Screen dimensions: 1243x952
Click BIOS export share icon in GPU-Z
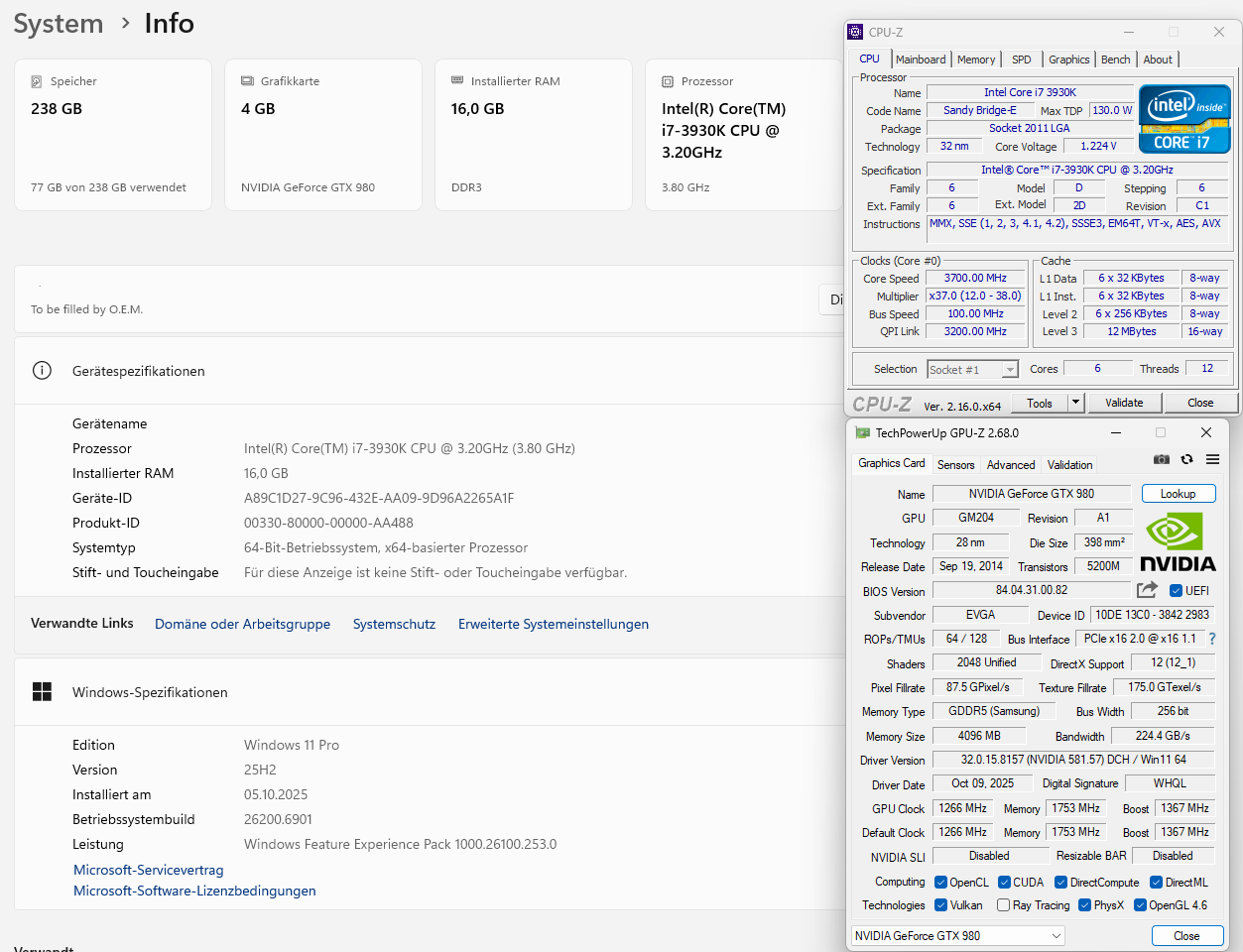click(x=1147, y=590)
